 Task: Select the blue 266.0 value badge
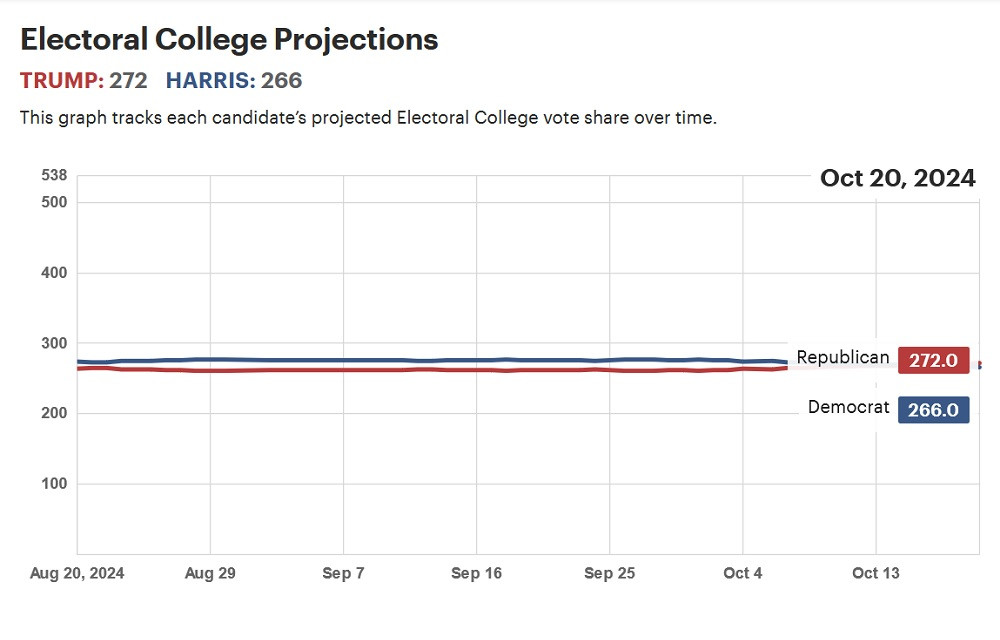click(933, 410)
